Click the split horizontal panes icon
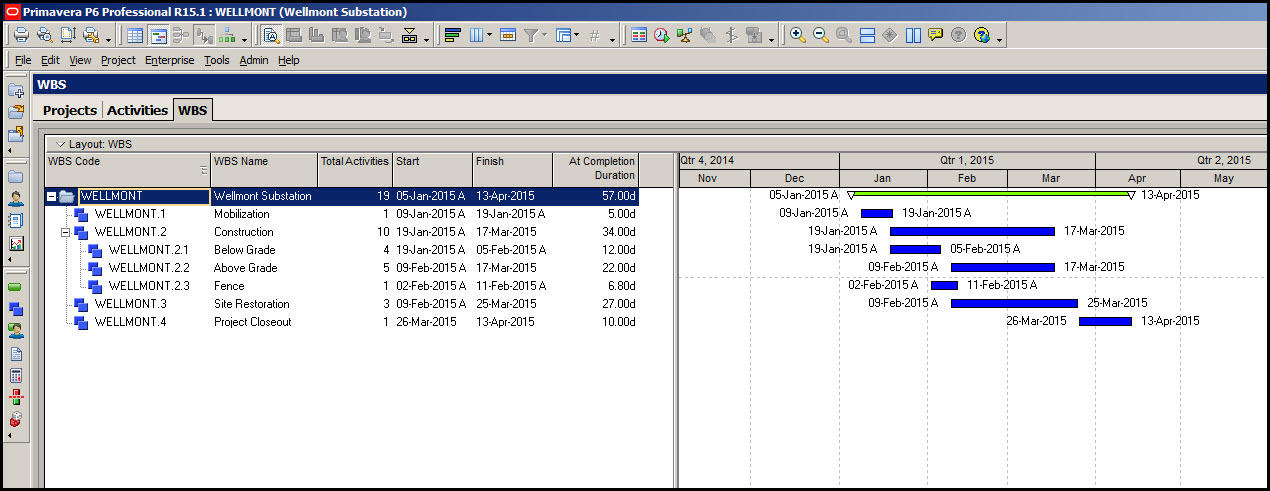Screen dimensions: 1270x491 click(x=867, y=35)
